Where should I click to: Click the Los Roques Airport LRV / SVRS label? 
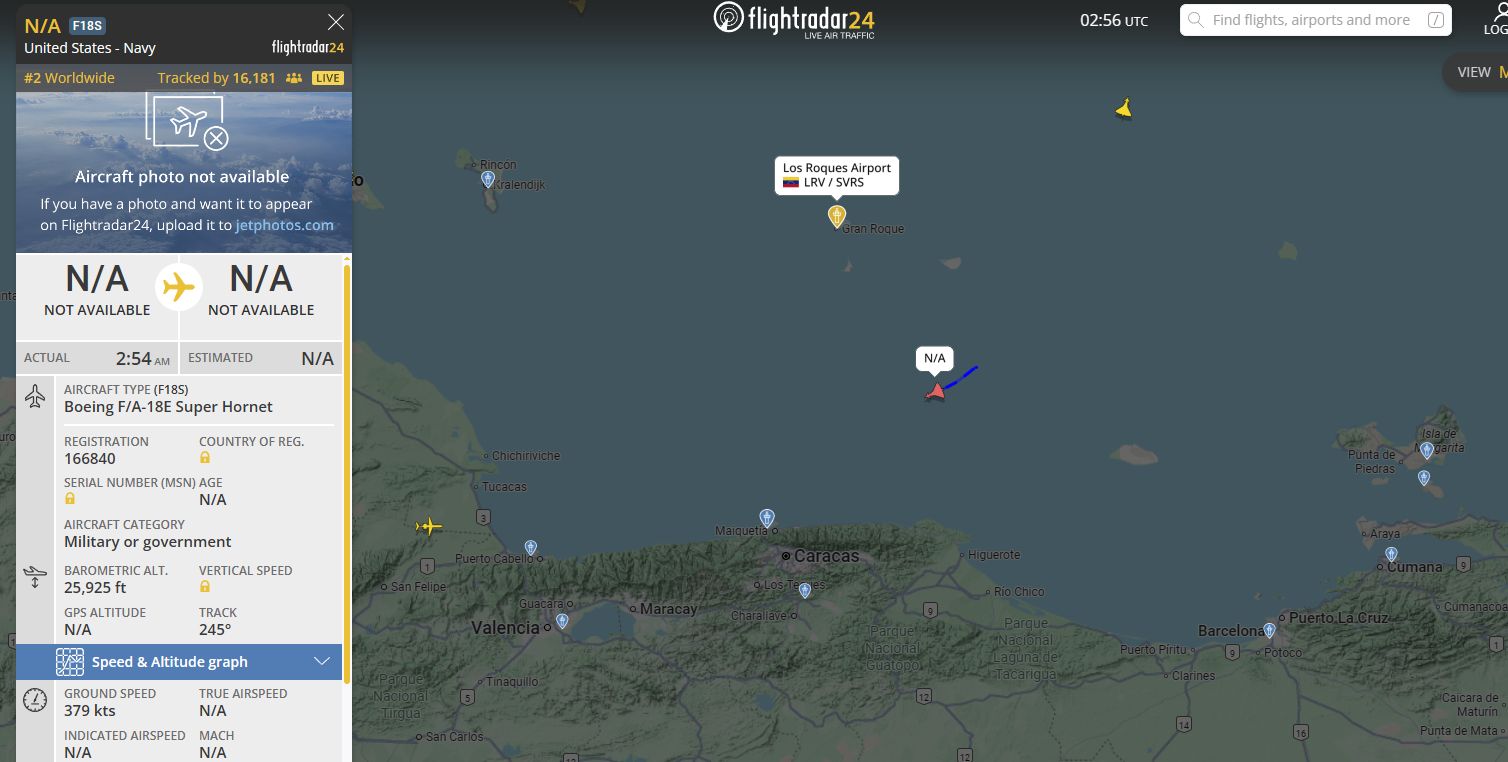837,175
